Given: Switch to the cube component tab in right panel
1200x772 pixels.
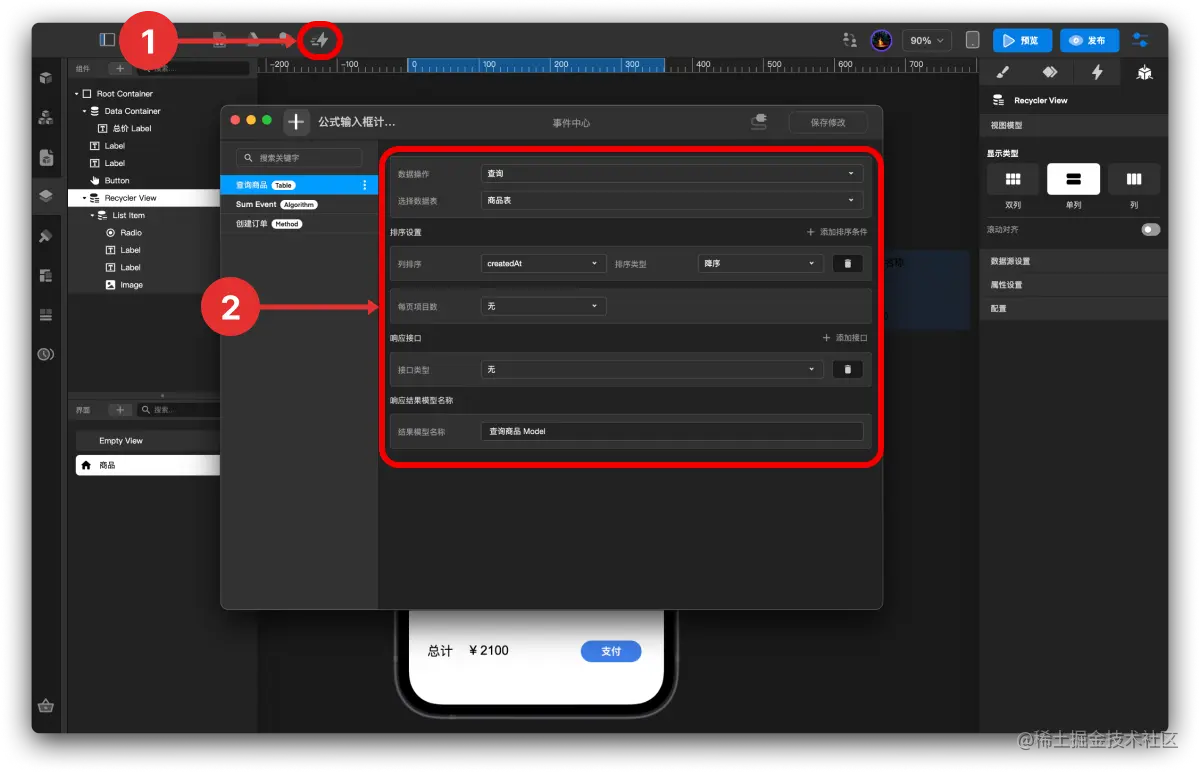Looking at the screenshot, I should [1144, 72].
